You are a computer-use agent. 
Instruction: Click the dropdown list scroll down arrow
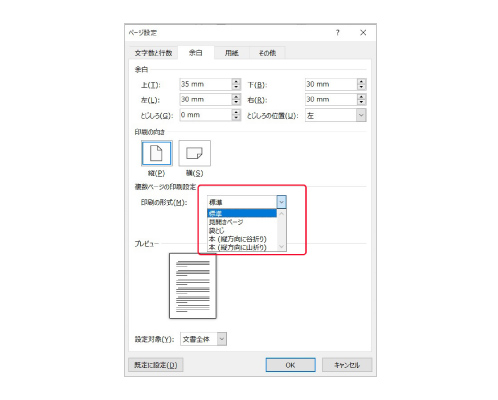(282, 247)
